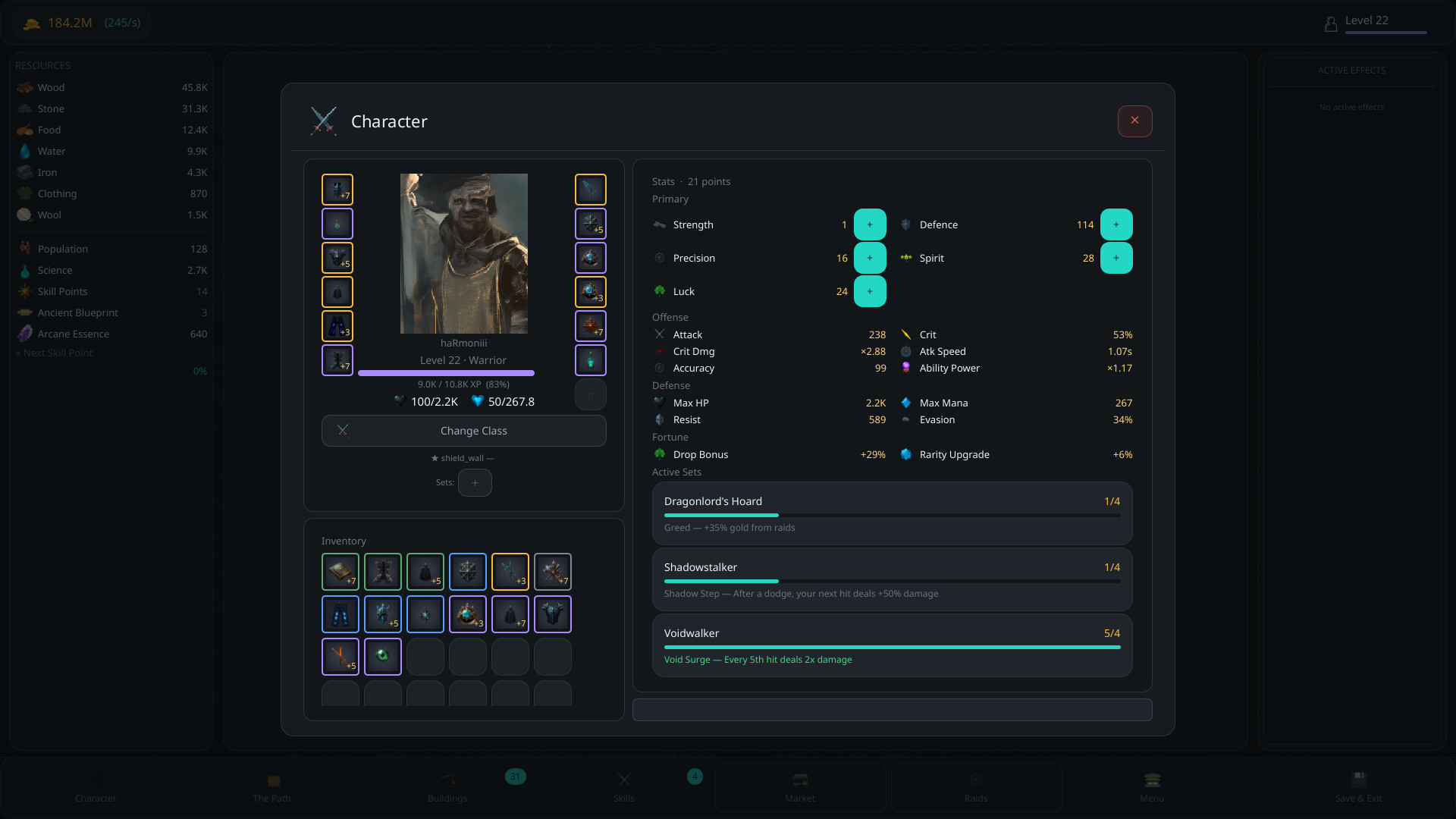
Task: Click the character XP progress bar
Action: click(446, 373)
